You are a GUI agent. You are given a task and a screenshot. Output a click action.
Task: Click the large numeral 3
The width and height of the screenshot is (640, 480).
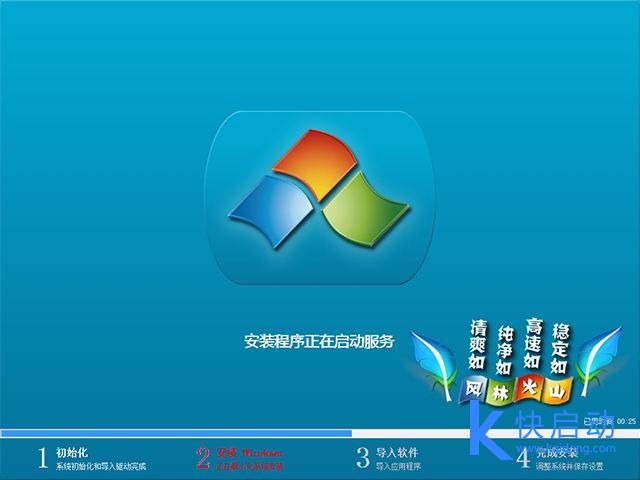pos(362,458)
